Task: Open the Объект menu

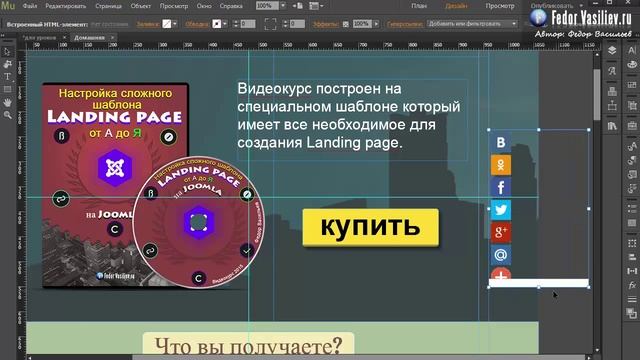Action: [141, 6]
